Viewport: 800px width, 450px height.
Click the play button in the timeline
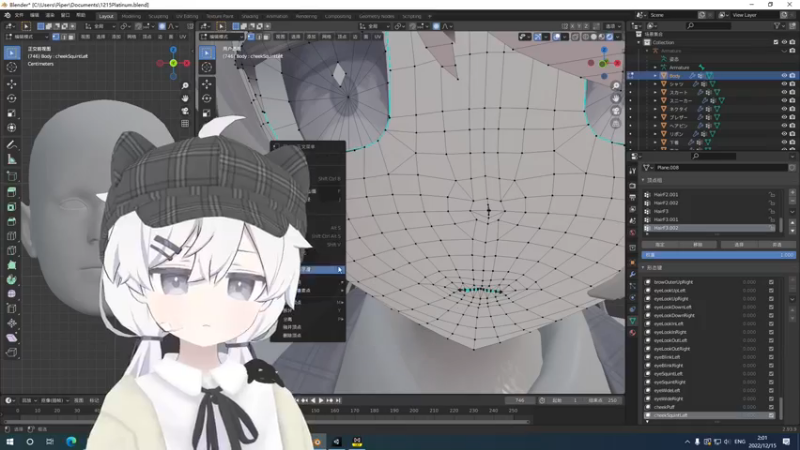point(321,401)
